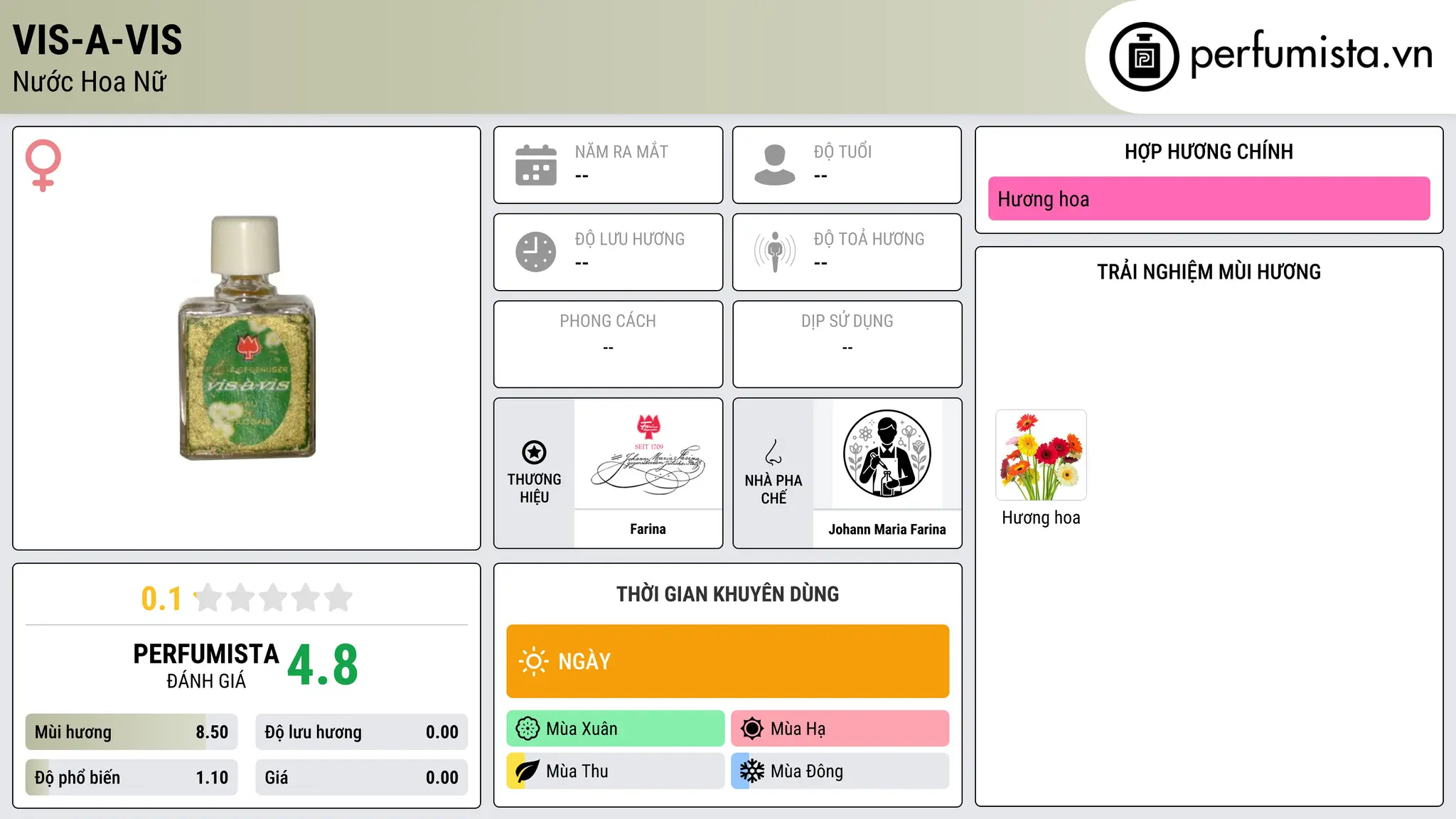Click the Độ phổ biến 1.10 score bar

click(132, 778)
